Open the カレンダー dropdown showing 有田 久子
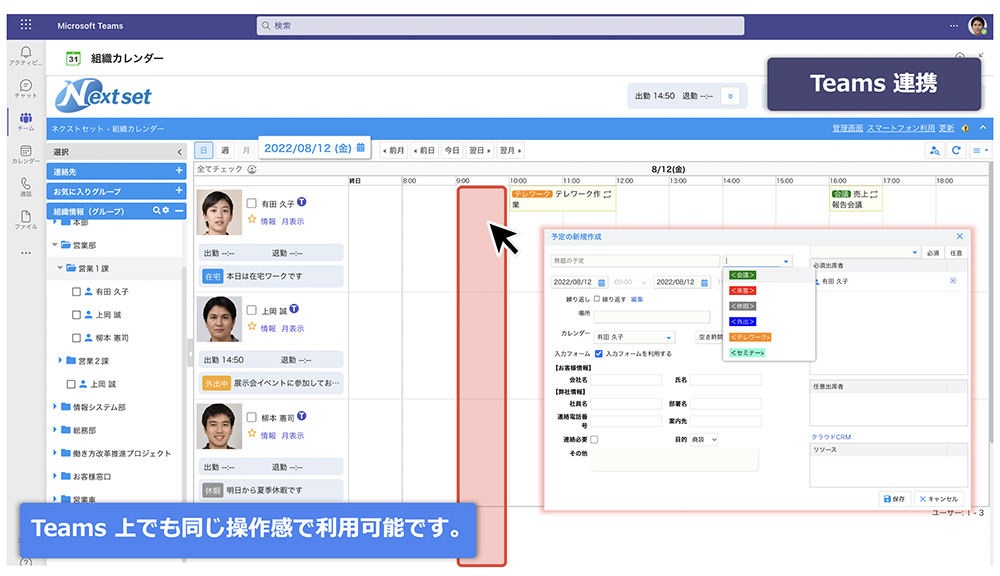The height and width of the screenshot is (576, 1000). 634,337
